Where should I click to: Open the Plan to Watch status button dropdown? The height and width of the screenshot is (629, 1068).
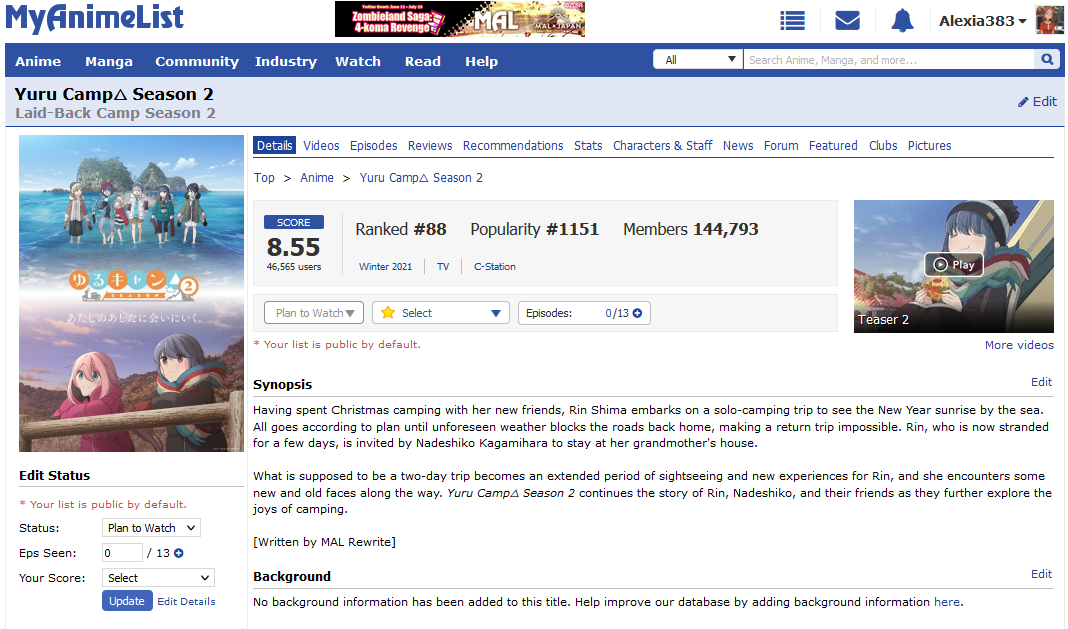[314, 313]
